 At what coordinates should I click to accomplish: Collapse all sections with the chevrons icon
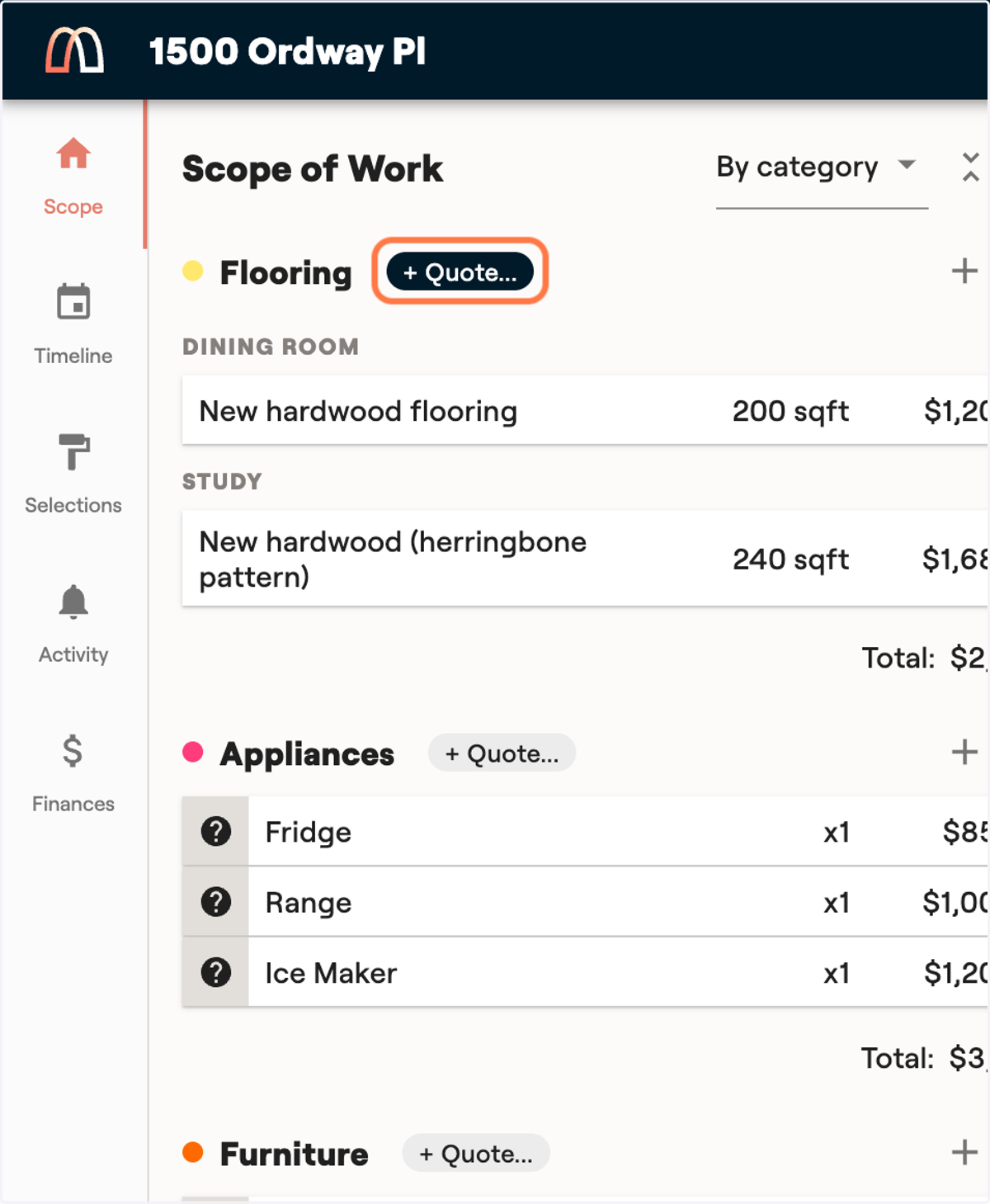tap(971, 167)
